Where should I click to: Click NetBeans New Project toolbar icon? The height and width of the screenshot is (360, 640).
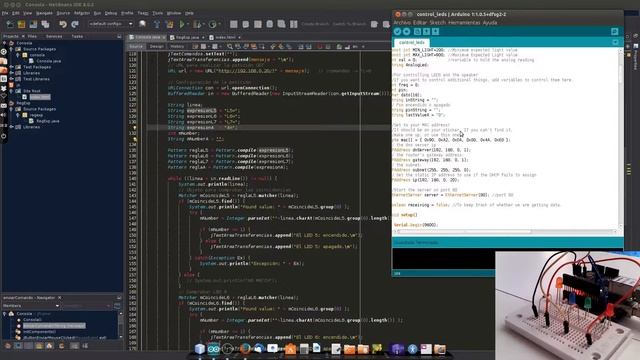point(21,24)
